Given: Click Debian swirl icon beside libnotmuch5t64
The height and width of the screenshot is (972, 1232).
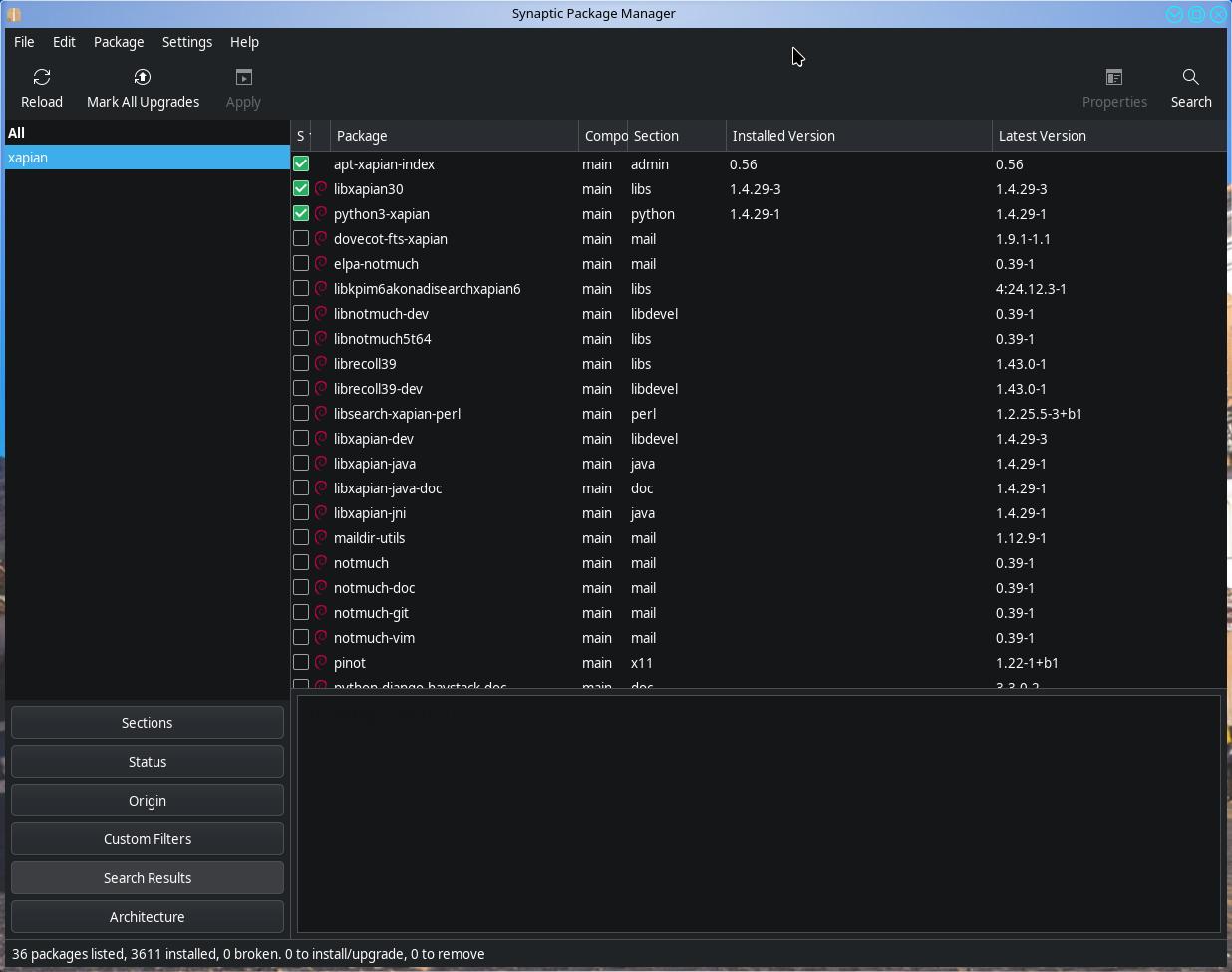Looking at the screenshot, I should coord(321,339).
